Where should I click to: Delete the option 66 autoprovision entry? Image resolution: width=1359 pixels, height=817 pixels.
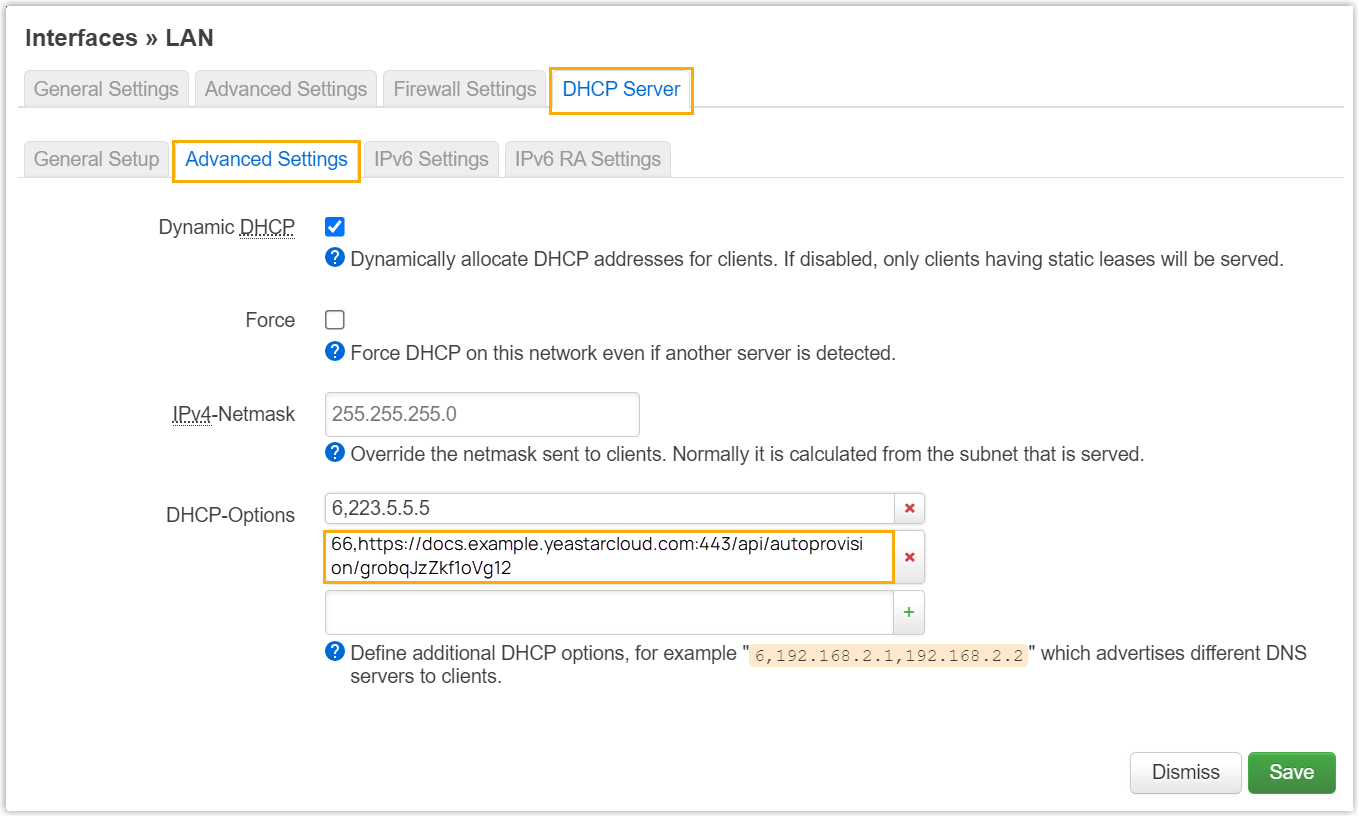(909, 557)
